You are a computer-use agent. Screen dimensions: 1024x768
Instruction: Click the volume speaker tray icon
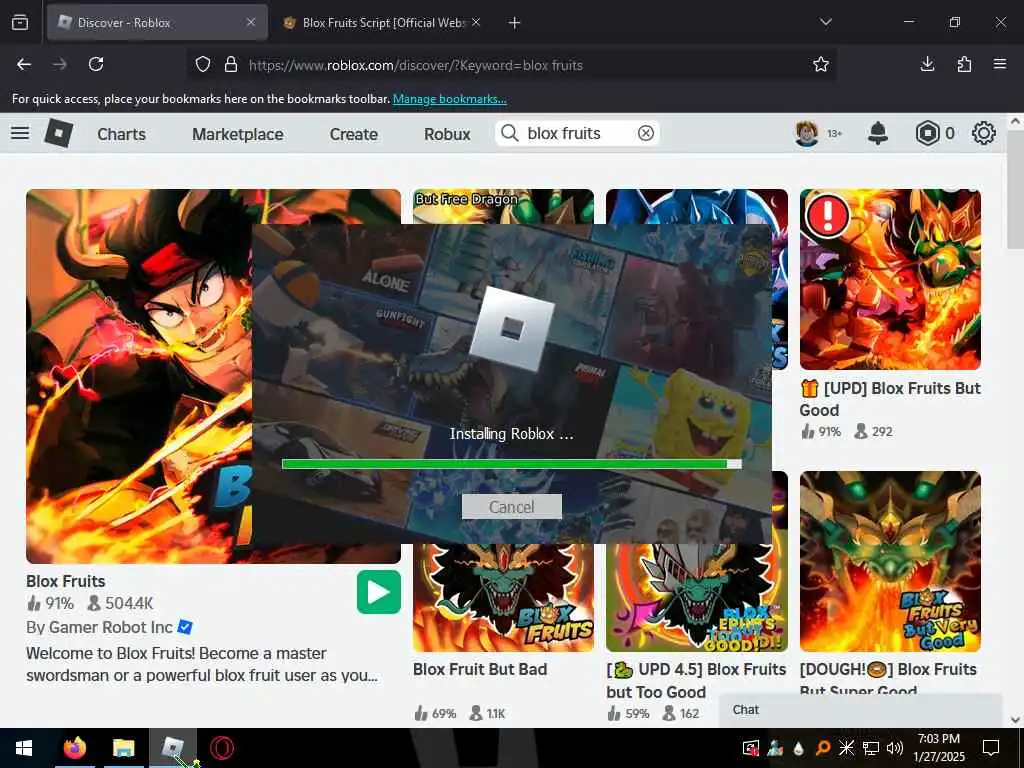coord(895,748)
